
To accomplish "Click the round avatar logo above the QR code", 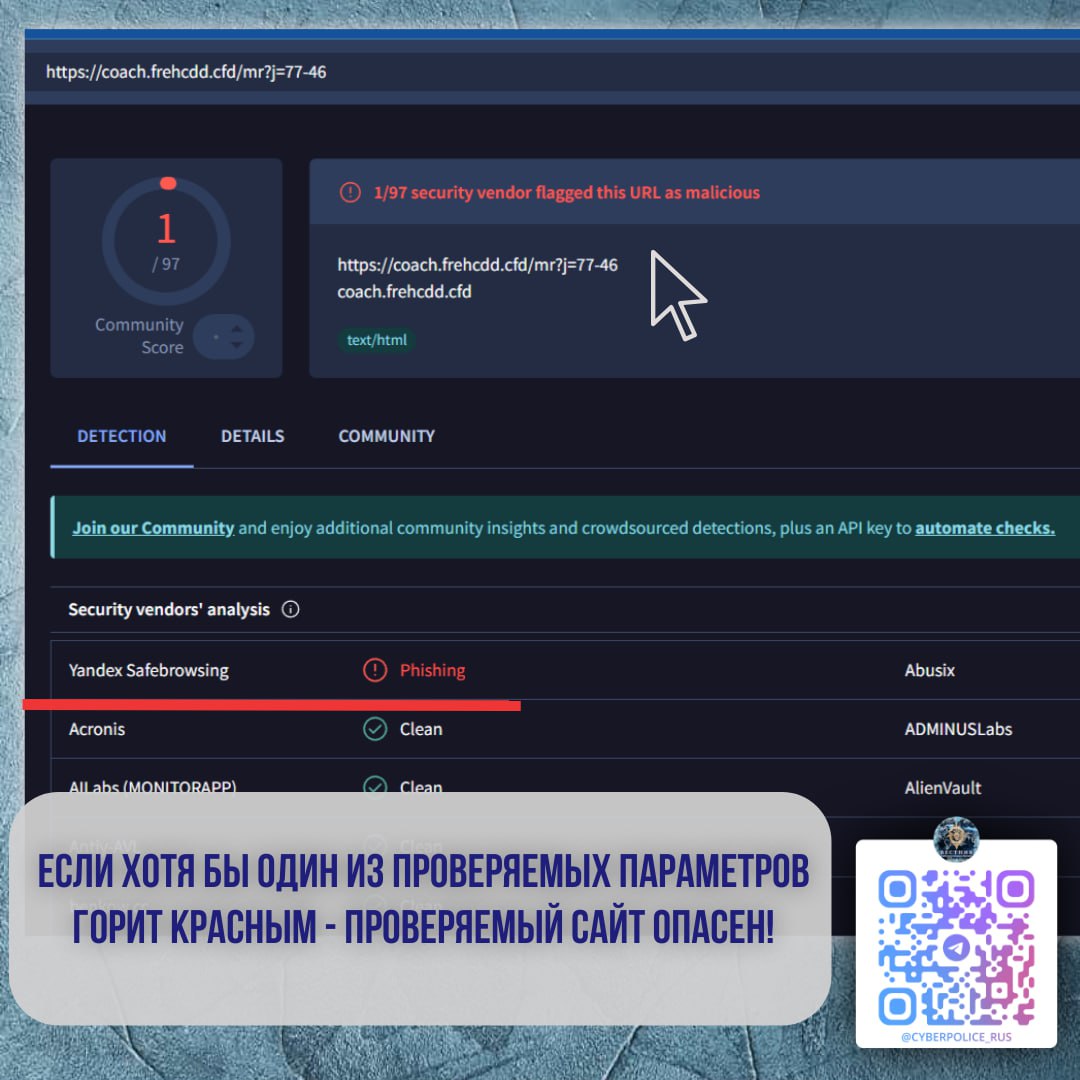I will click(956, 839).
